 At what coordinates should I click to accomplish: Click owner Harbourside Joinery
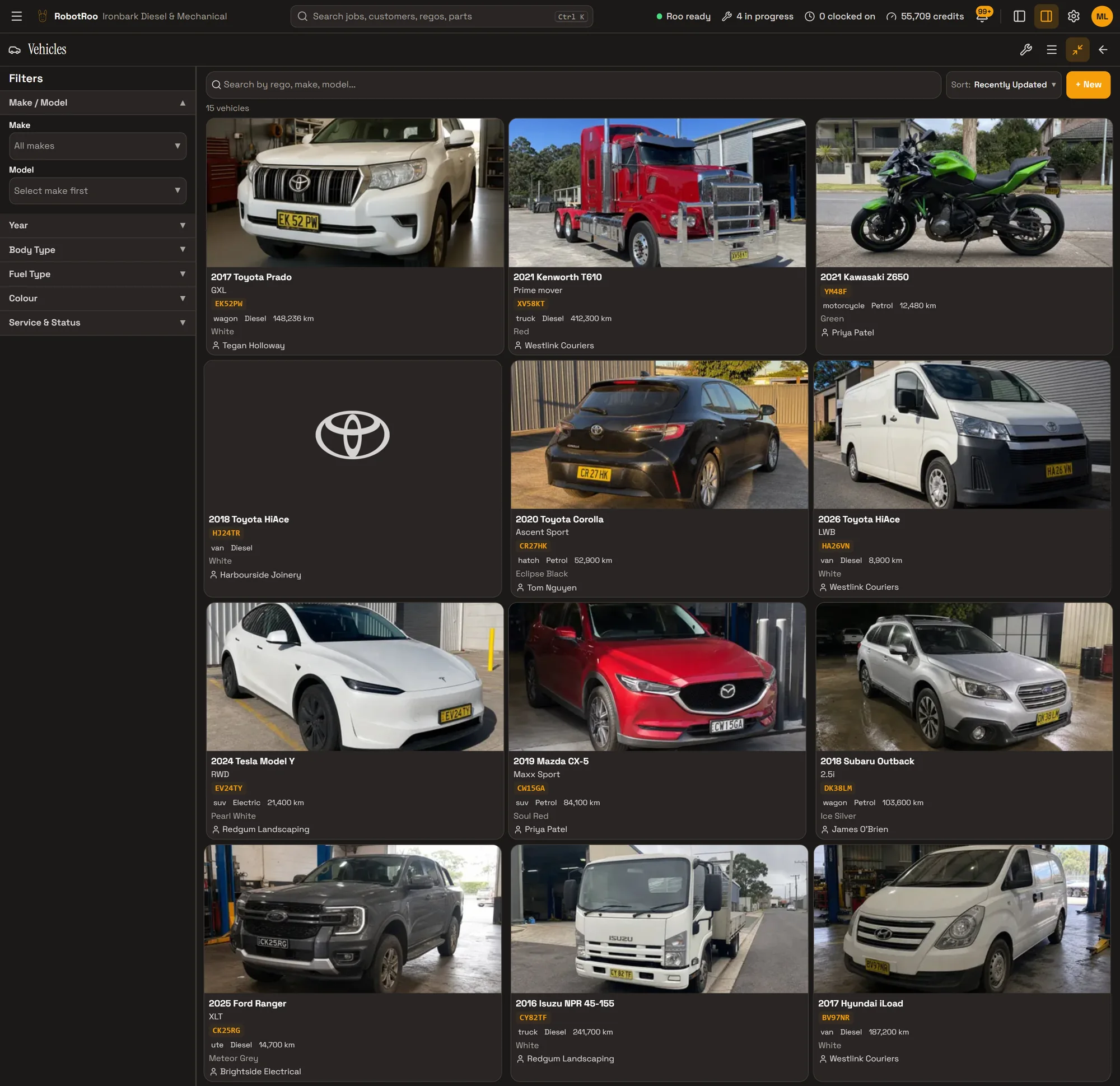260,575
